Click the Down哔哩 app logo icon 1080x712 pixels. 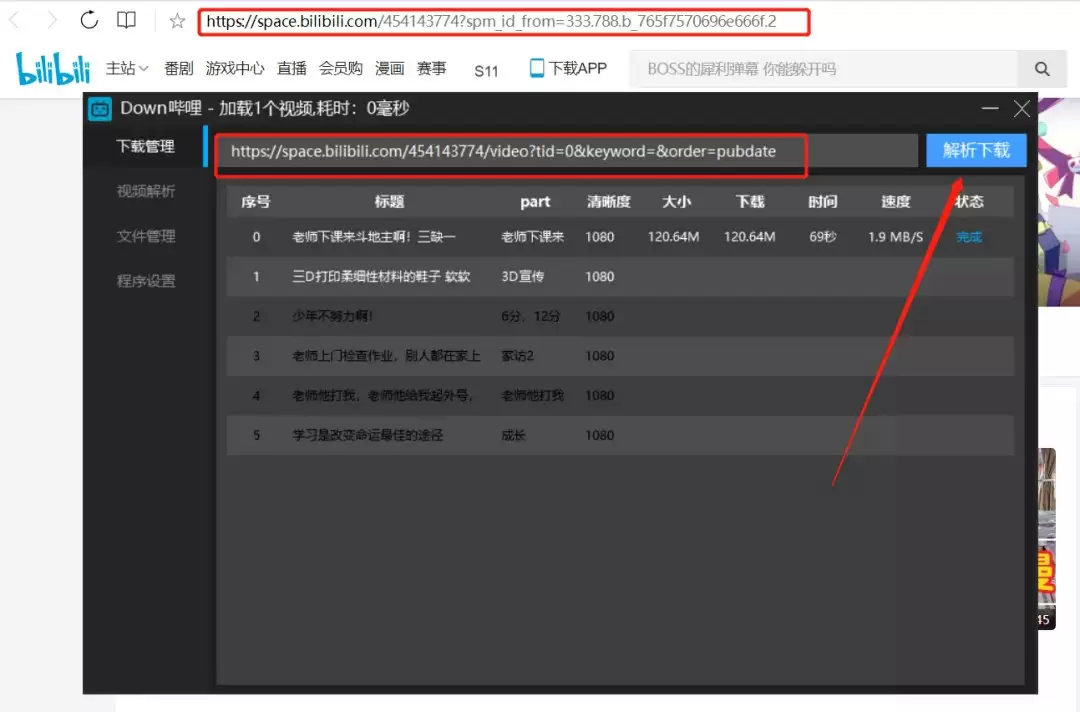pyautogui.click(x=100, y=109)
